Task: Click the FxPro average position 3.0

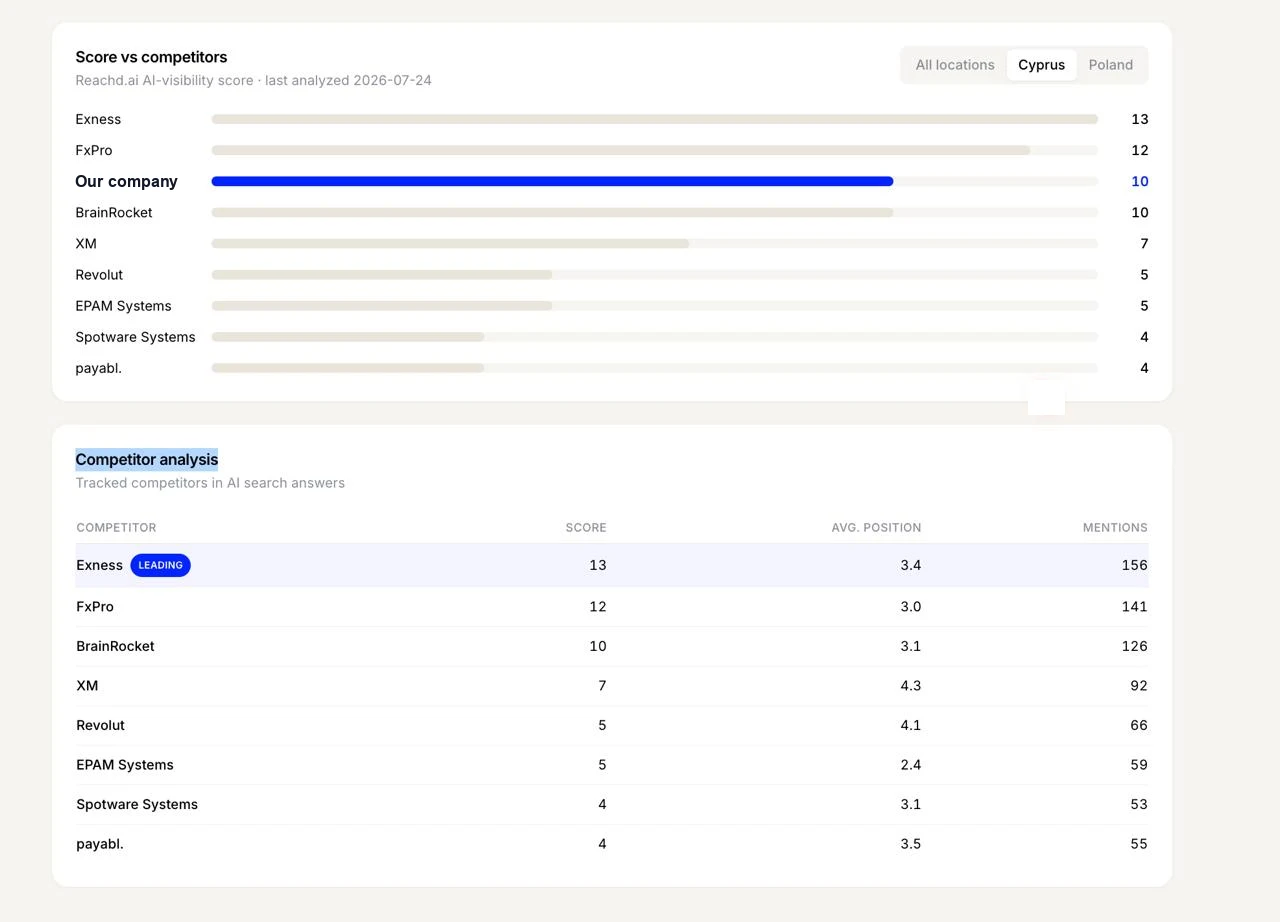Action: click(910, 606)
